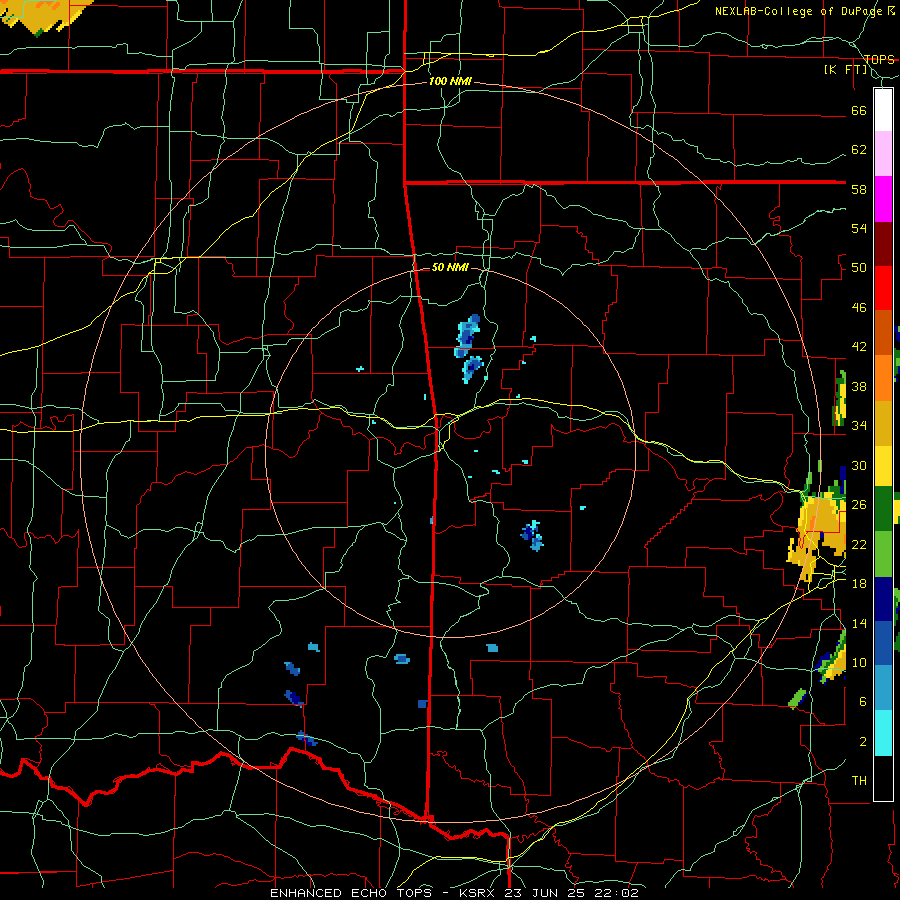The width and height of the screenshot is (900, 900).
Task: Click the "30" legend value
Action: click(859, 465)
